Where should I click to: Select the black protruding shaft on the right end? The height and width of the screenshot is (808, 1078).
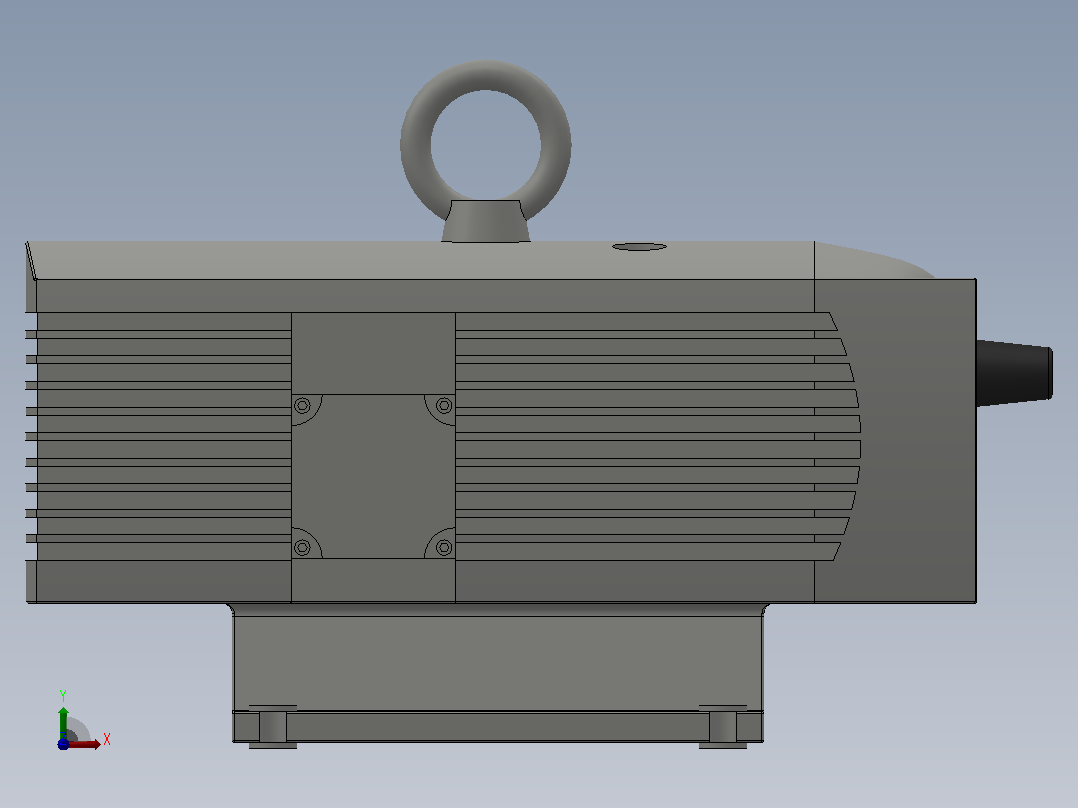click(x=1014, y=372)
